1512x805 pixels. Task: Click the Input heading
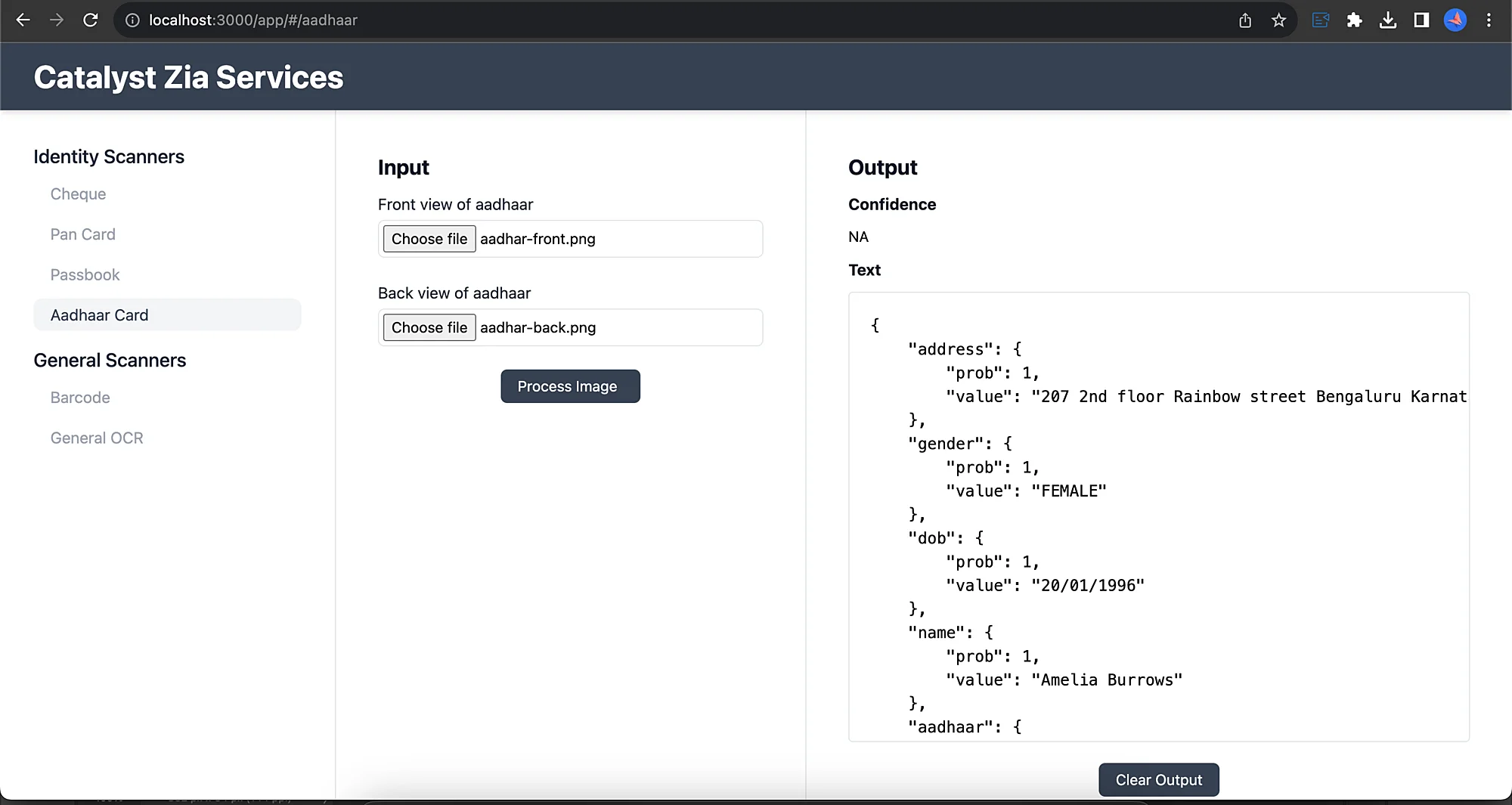coord(404,167)
